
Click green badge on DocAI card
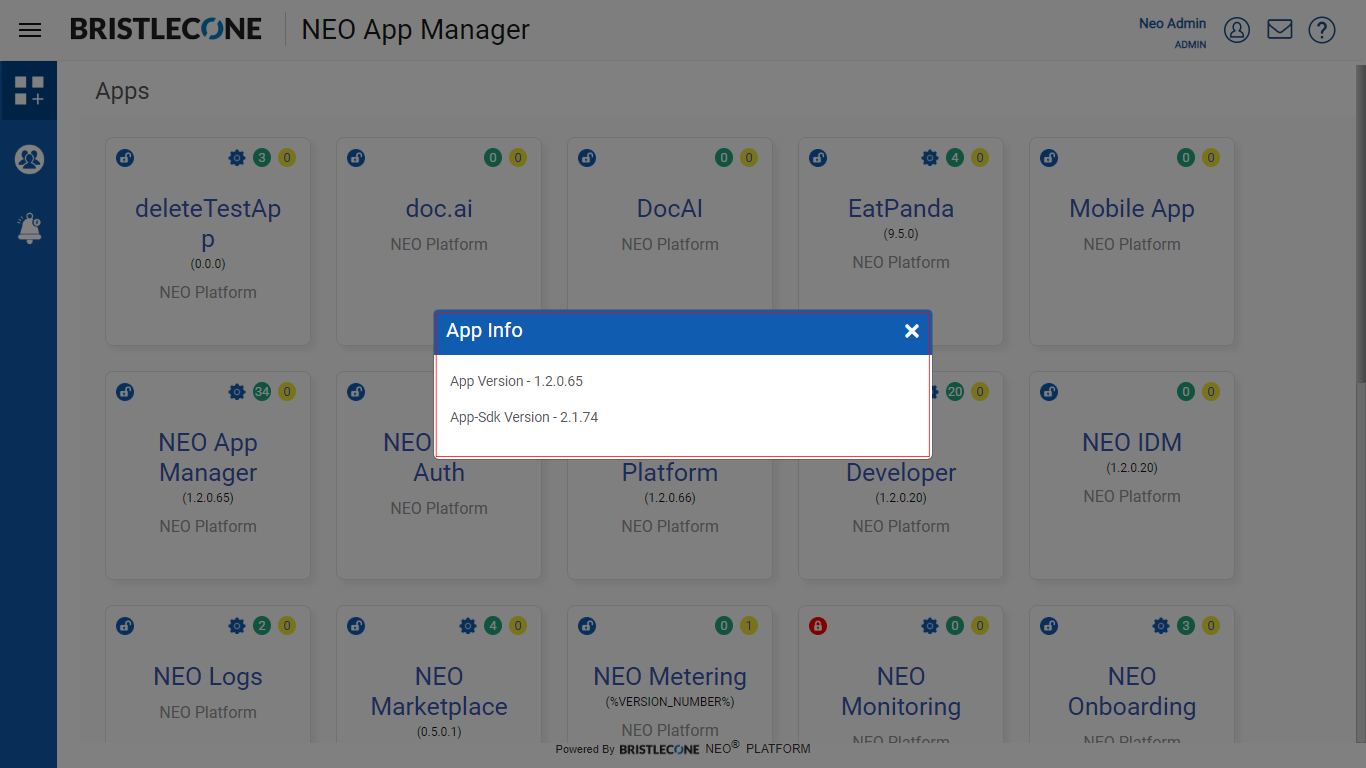(724, 157)
